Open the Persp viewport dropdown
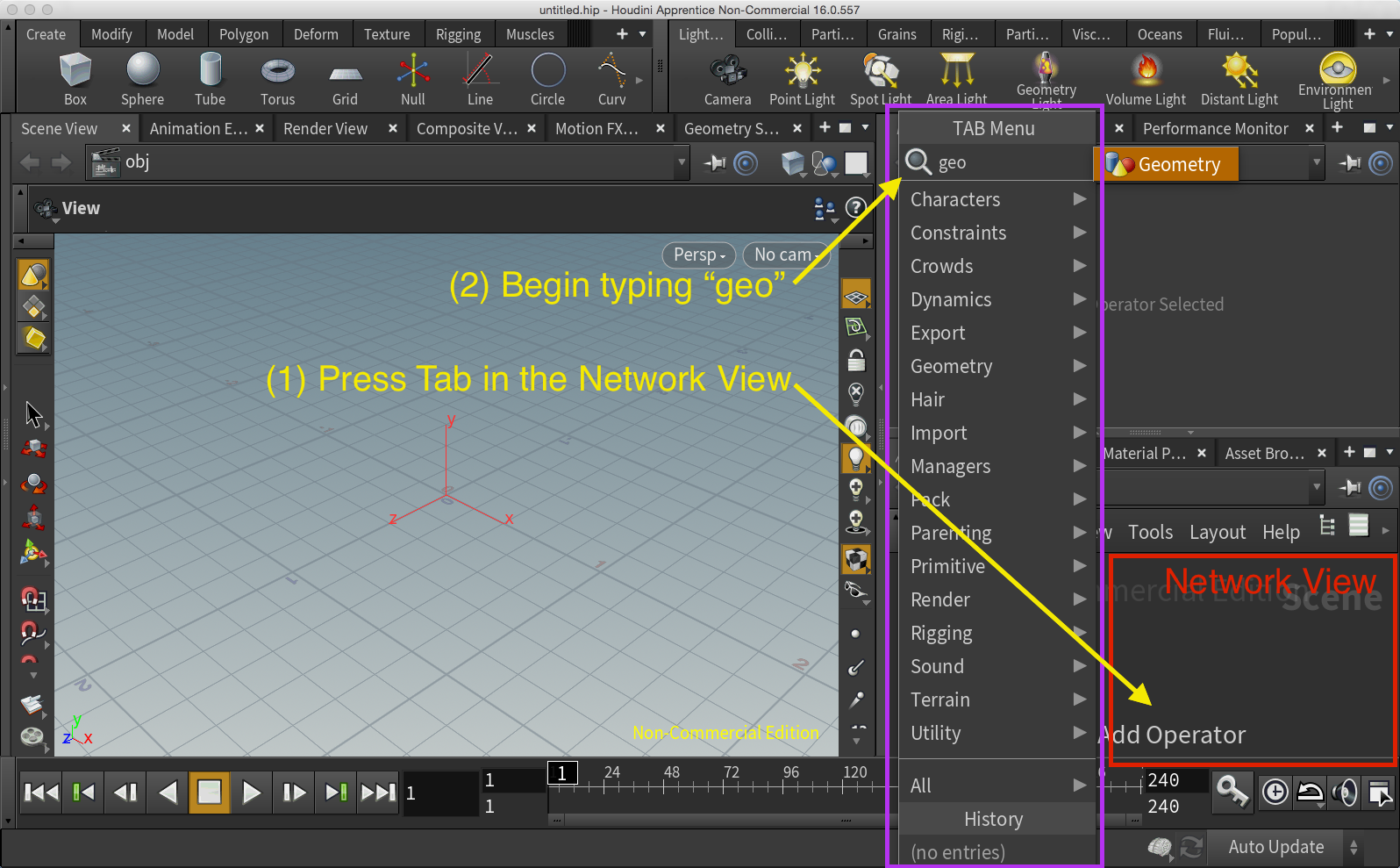The image size is (1400, 868). pyautogui.click(x=699, y=255)
